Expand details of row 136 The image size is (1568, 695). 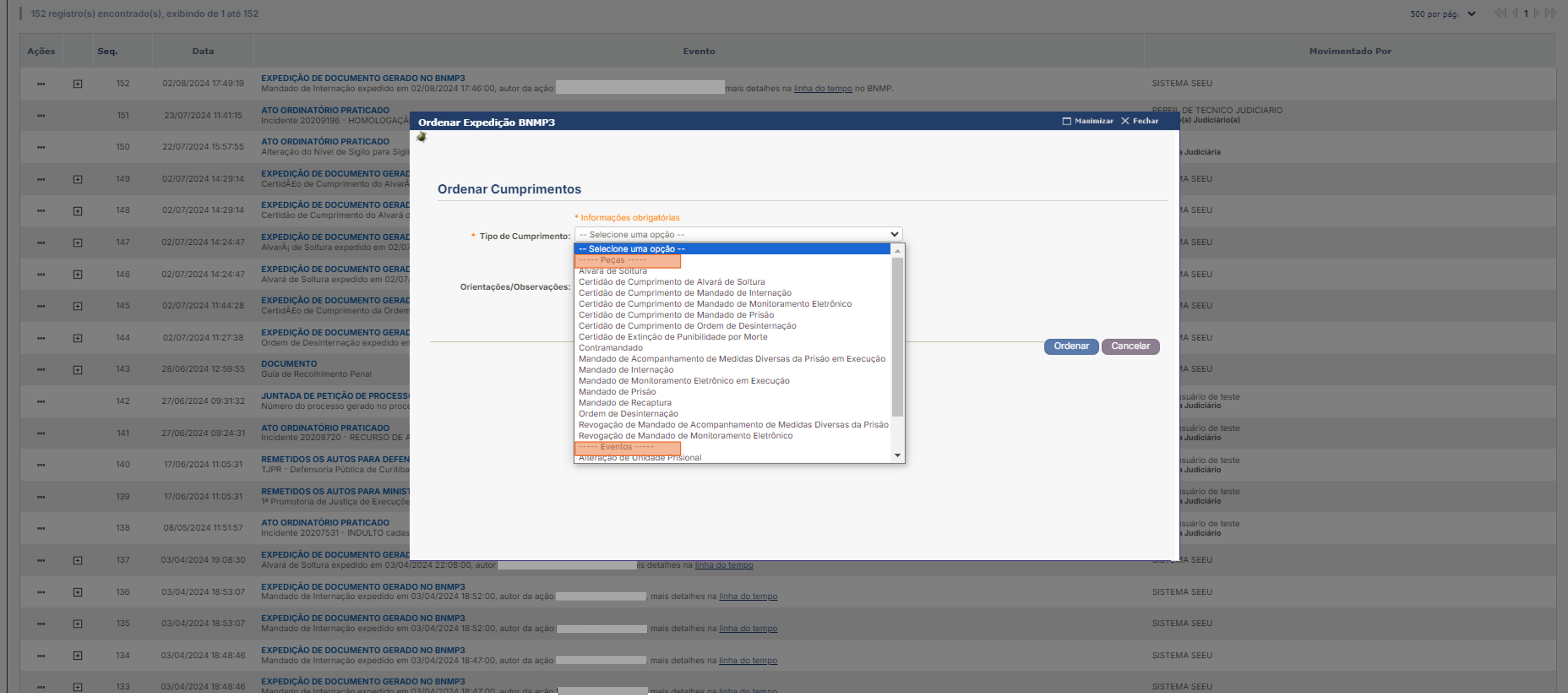(77, 592)
